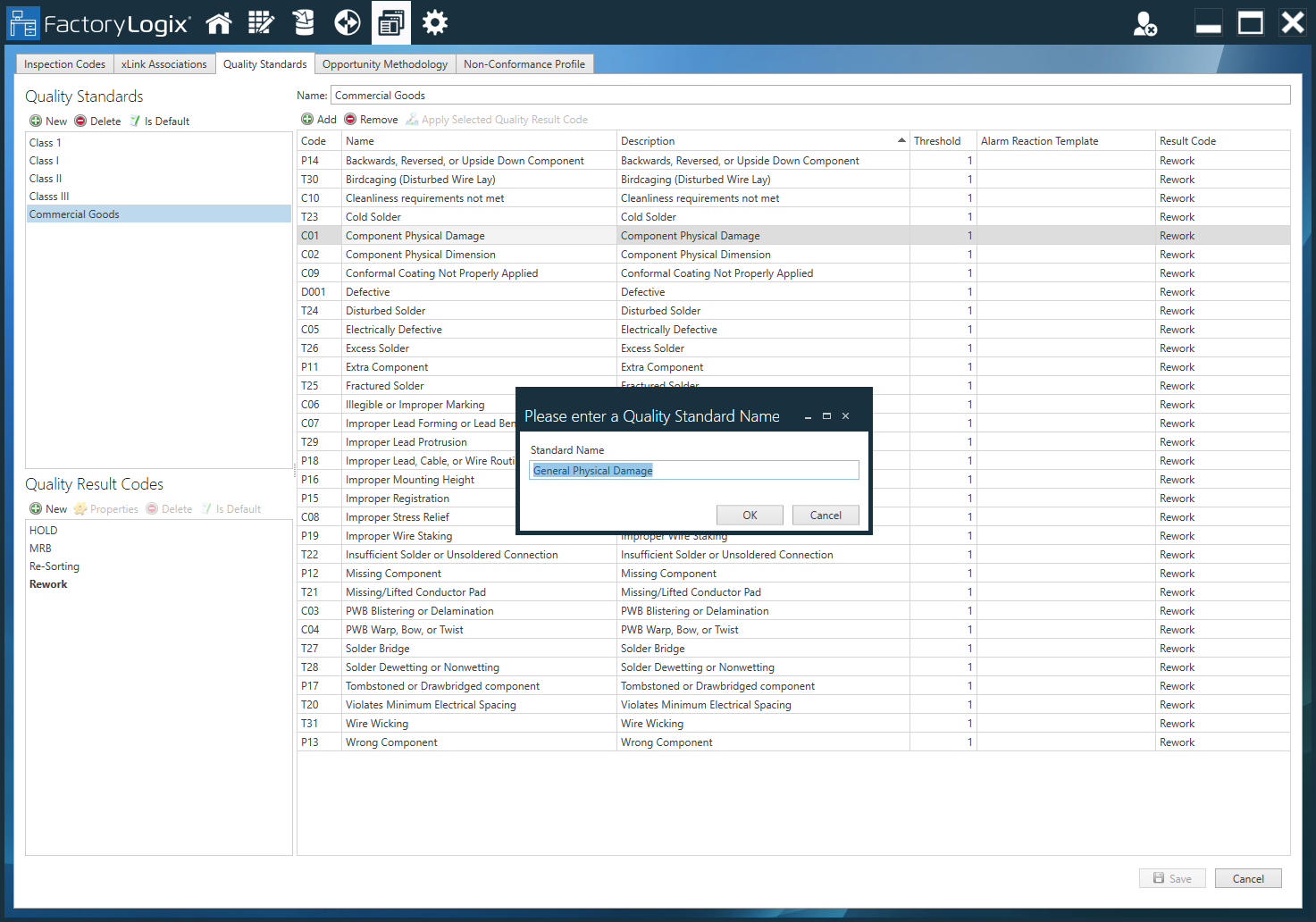Open the FactoryLogix home screen
This screenshot has height=922, width=1316.
[219, 22]
